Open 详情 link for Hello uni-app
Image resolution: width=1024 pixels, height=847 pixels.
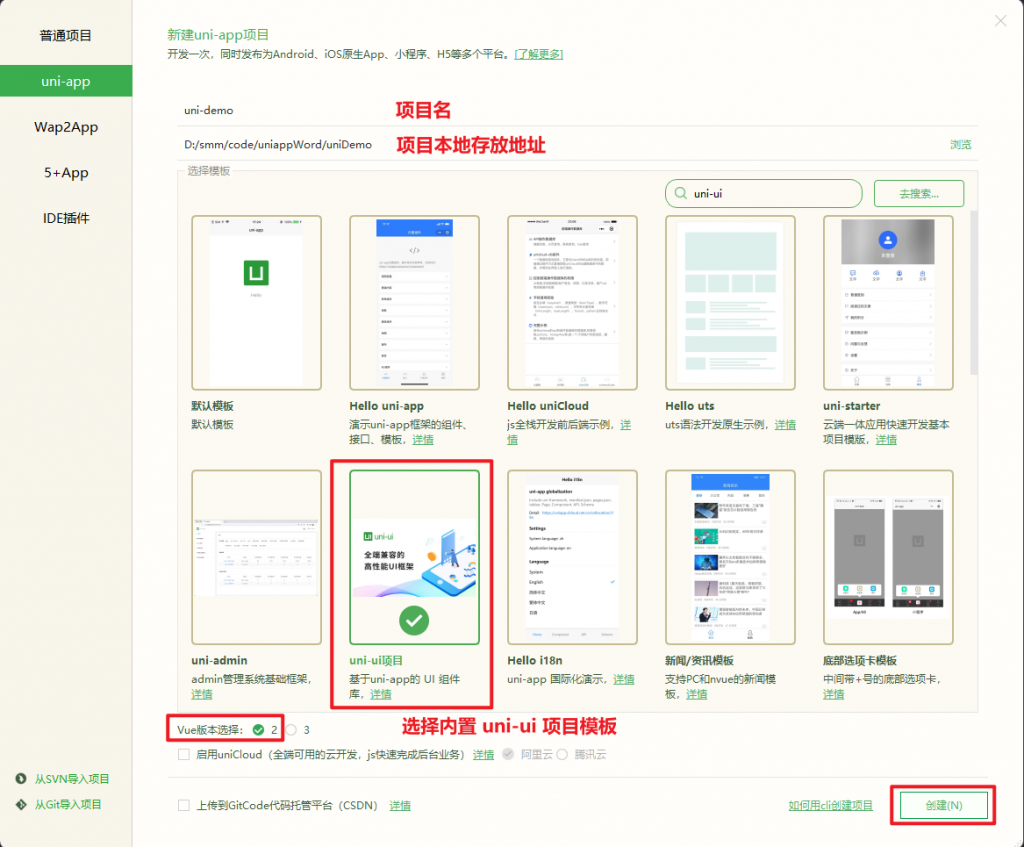pos(423,439)
